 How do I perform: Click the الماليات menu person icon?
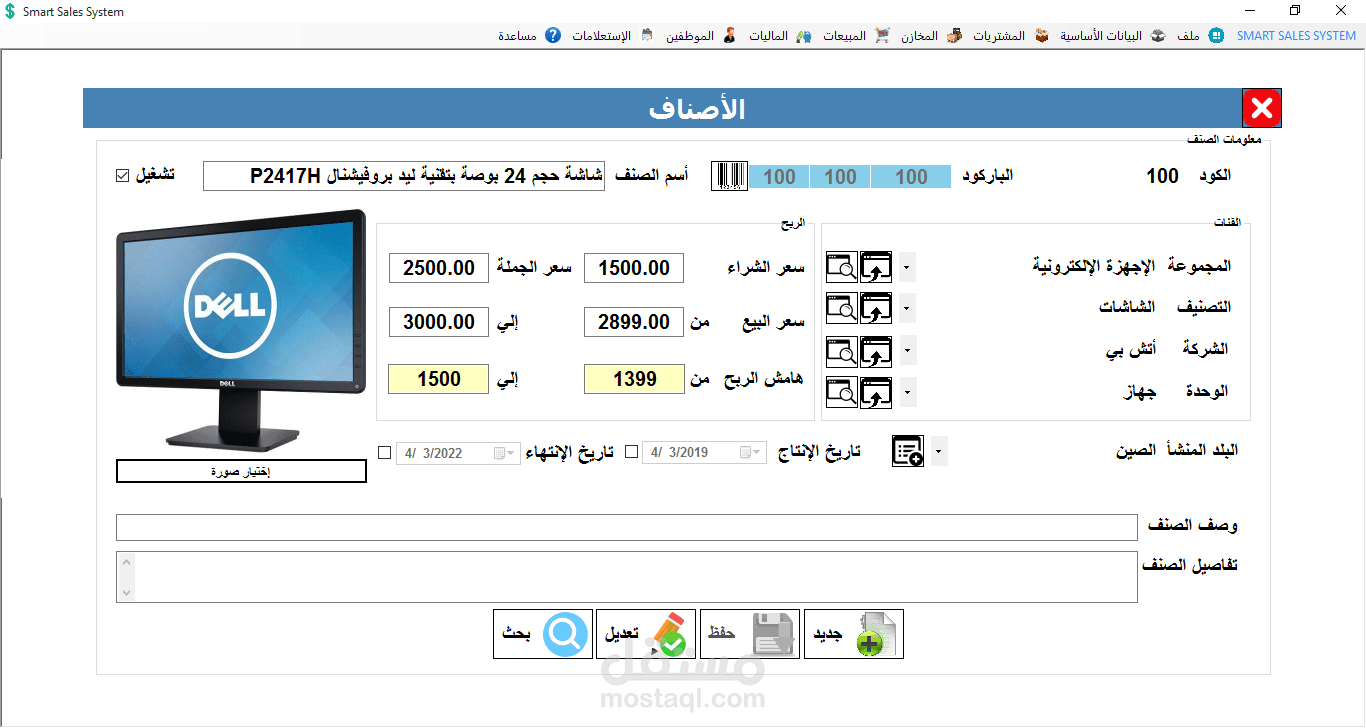tap(729, 36)
